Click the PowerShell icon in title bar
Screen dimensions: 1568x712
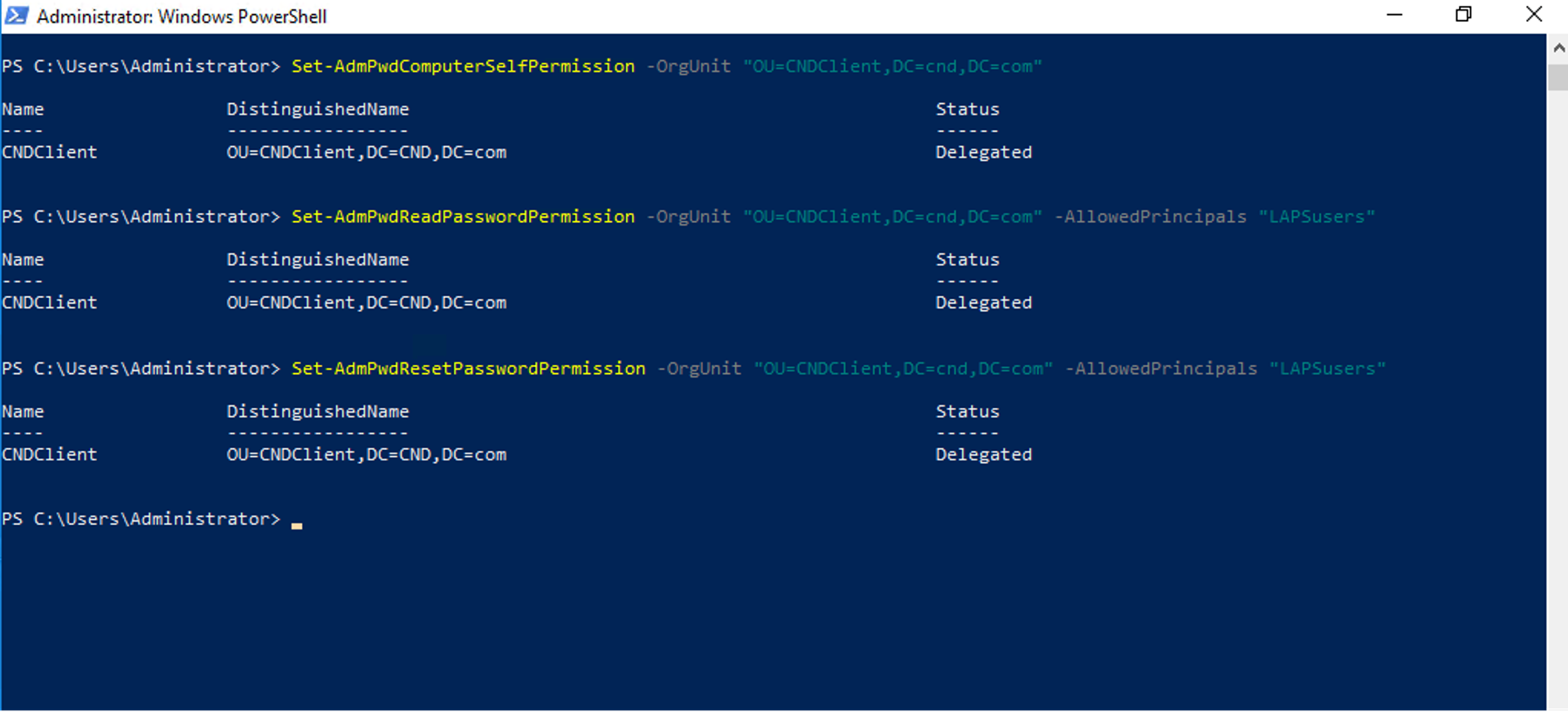tap(17, 16)
